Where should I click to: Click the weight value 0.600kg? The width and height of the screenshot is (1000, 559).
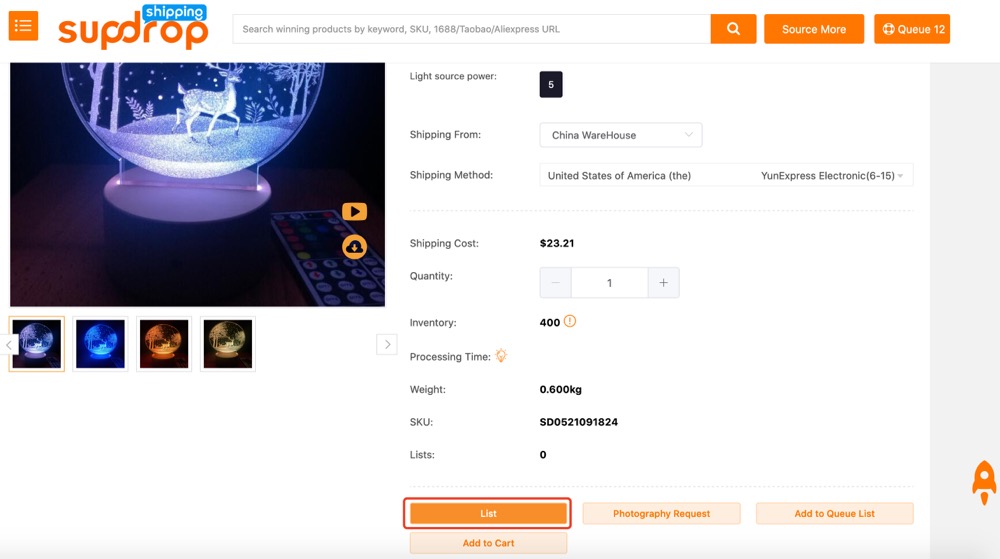coord(561,389)
